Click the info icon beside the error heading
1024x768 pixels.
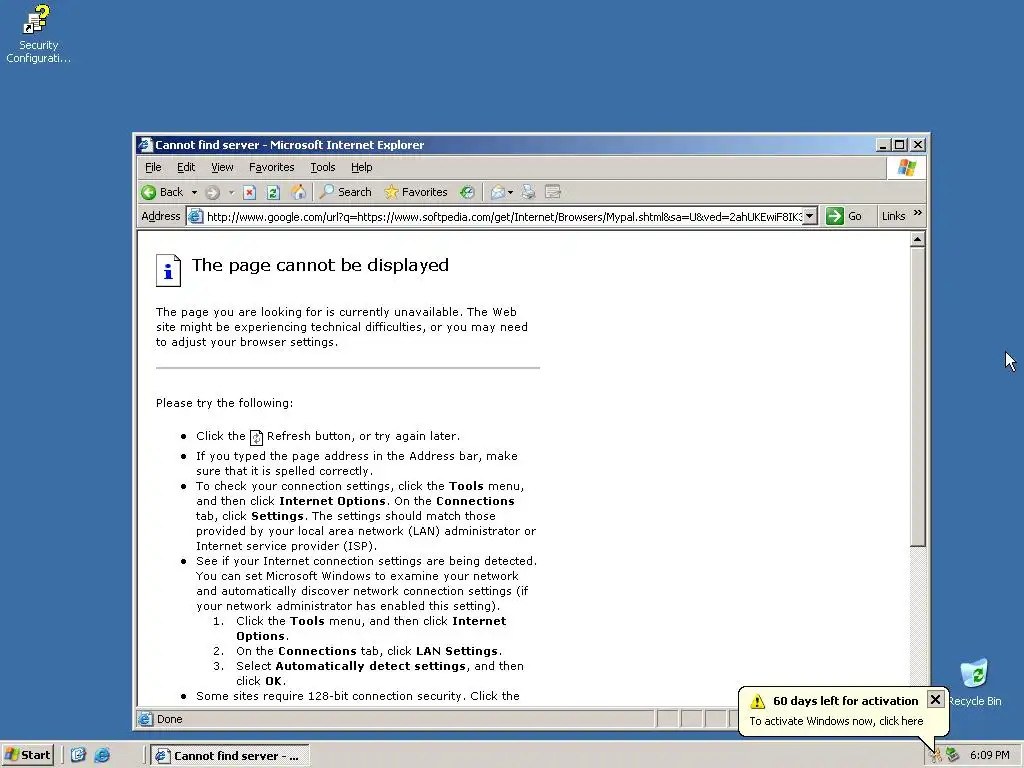coord(168,270)
